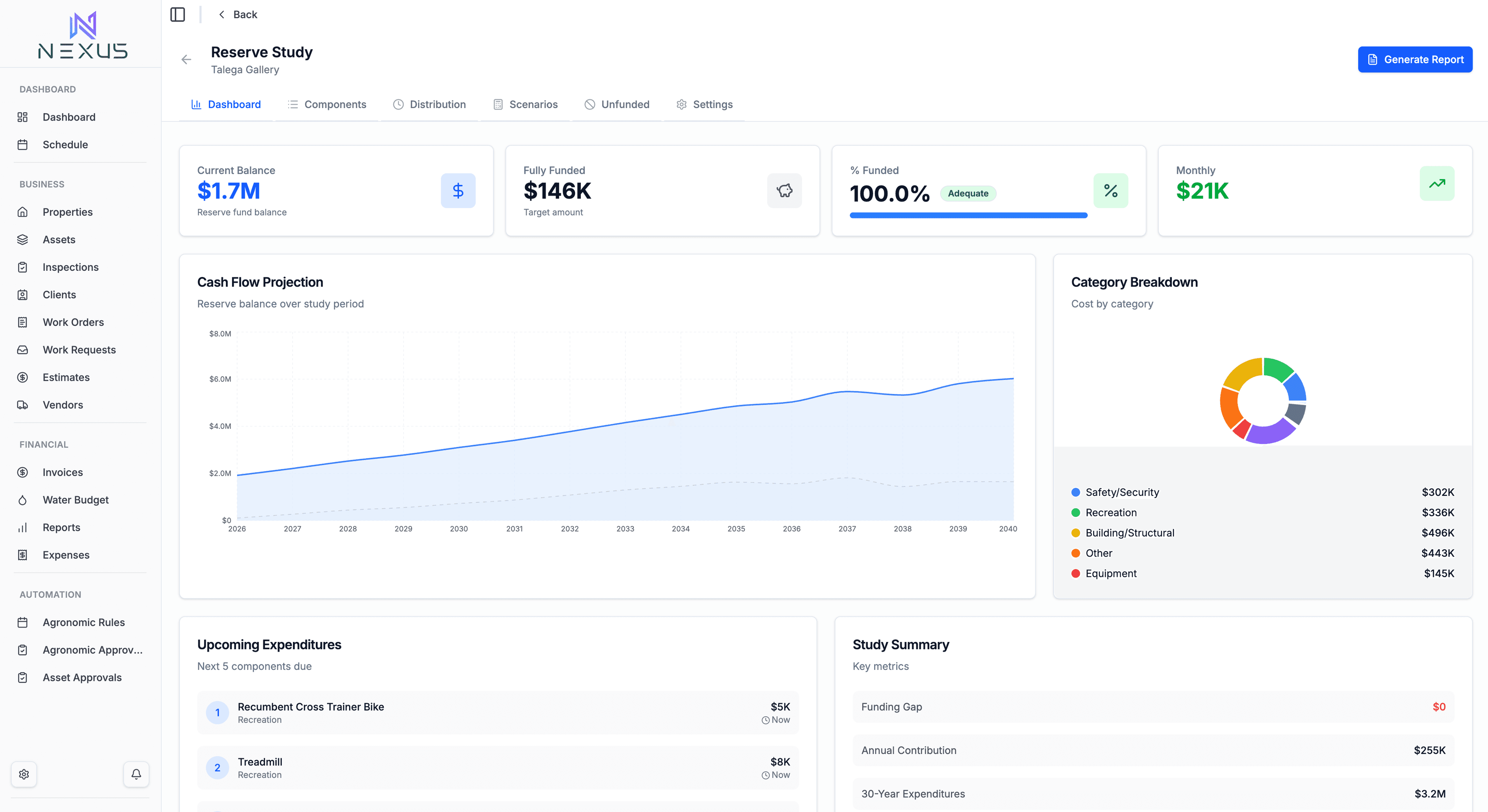This screenshot has height=812, width=1488.
Task: Open Reports in the Financial section
Action: (61, 527)
